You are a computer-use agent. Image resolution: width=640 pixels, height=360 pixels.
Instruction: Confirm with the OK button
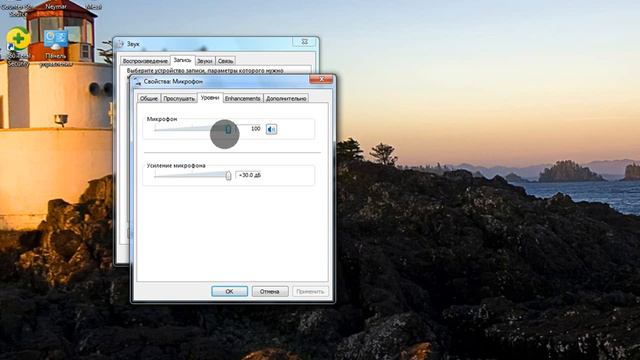[229, 291]
